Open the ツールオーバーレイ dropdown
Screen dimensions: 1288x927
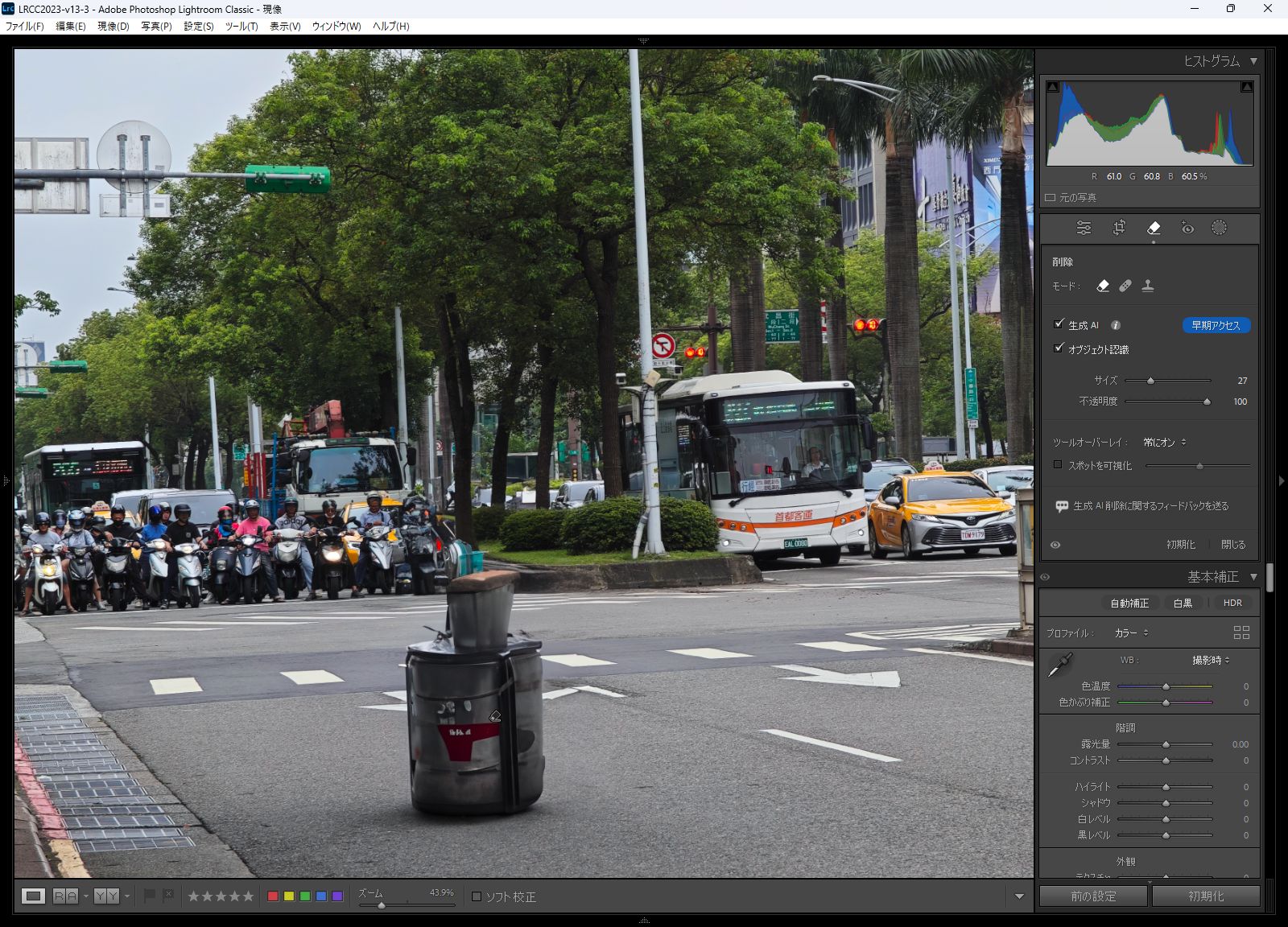1164,443
